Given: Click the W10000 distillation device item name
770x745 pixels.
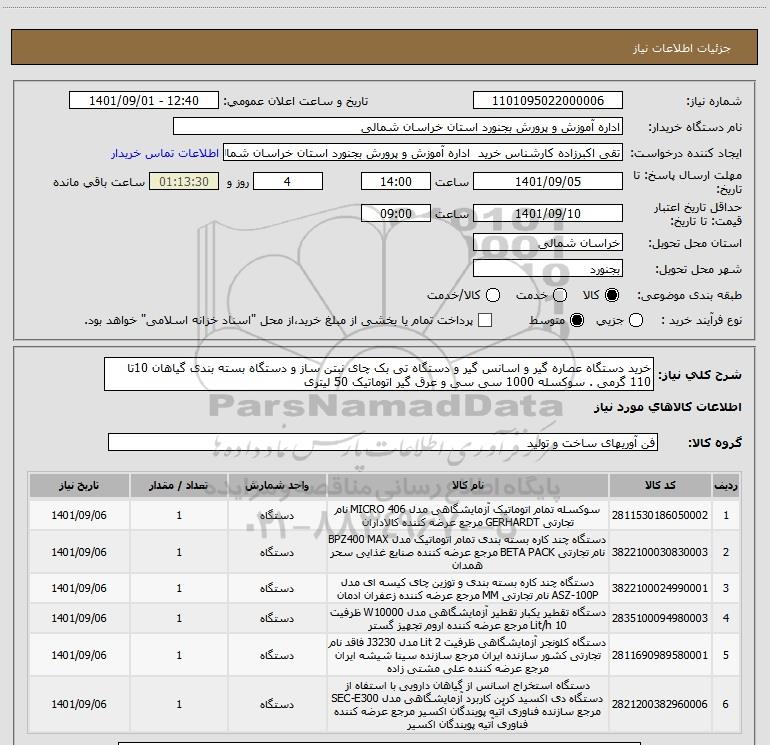Looking at the screenshot, I should [x=468, y=618].
